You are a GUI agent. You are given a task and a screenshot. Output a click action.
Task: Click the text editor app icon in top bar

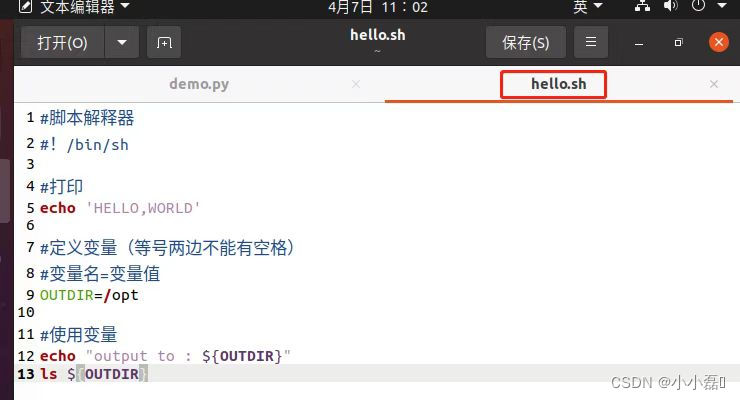(x=25, y=7)
